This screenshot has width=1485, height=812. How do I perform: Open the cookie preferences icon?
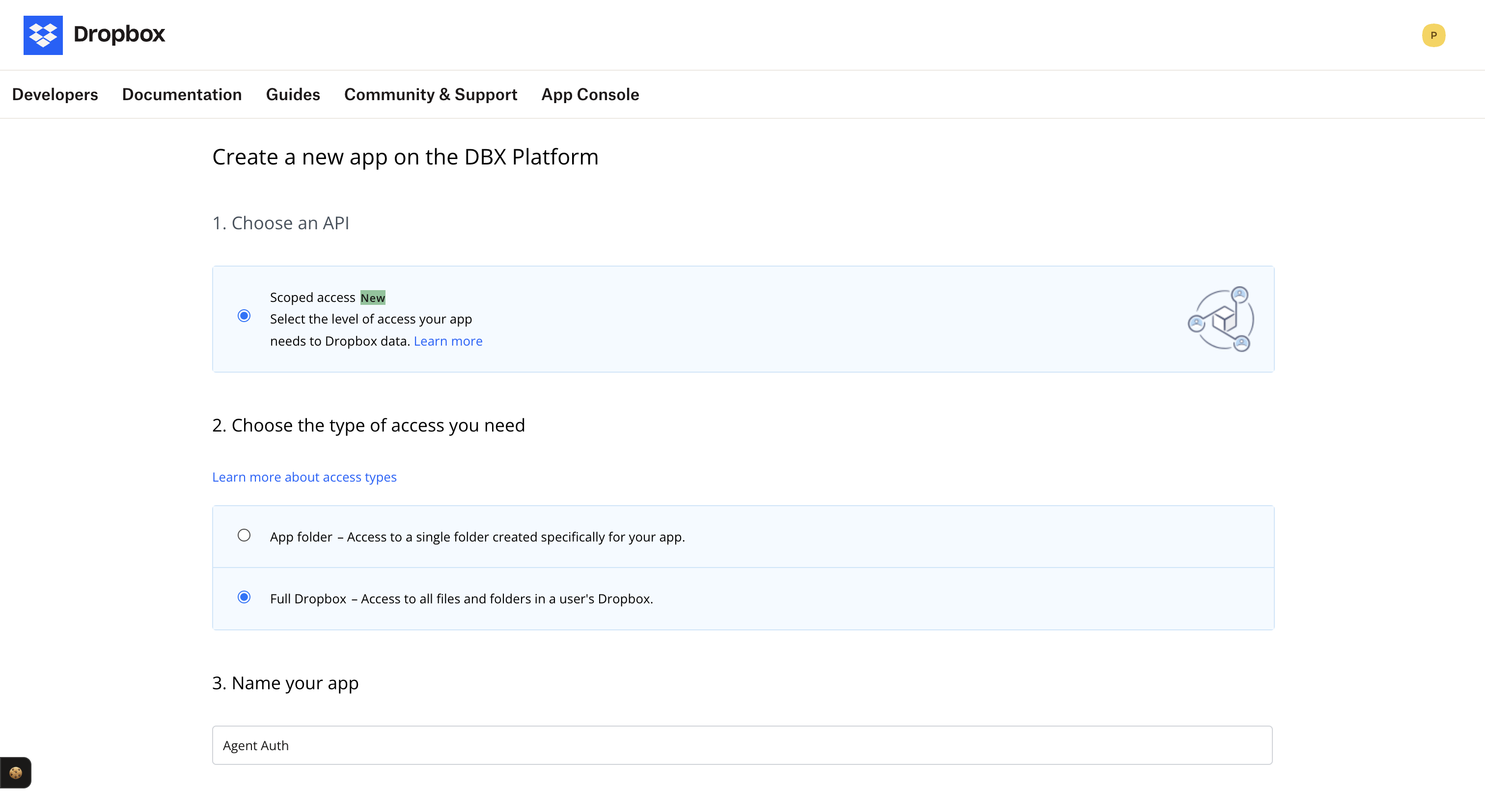[x=16, y=772]
